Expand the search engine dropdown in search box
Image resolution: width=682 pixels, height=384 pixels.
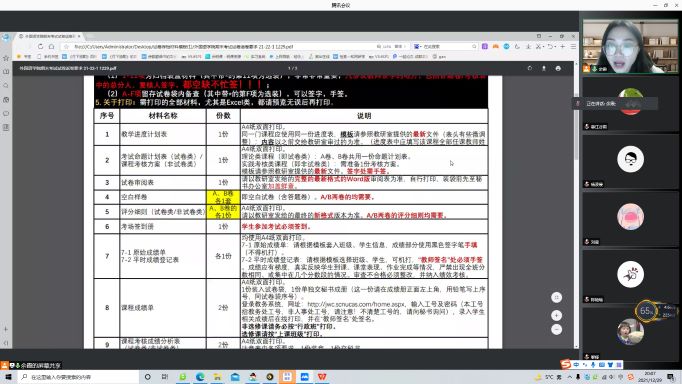(x=418, y=46)
